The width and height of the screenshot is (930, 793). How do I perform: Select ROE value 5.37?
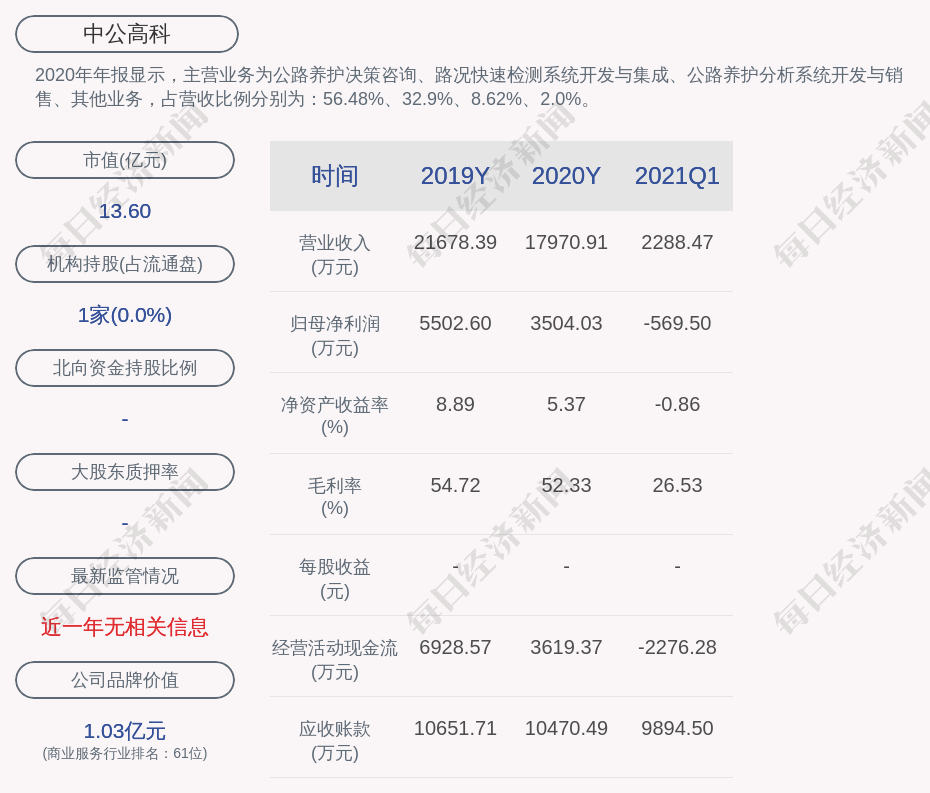click(566, 405)
